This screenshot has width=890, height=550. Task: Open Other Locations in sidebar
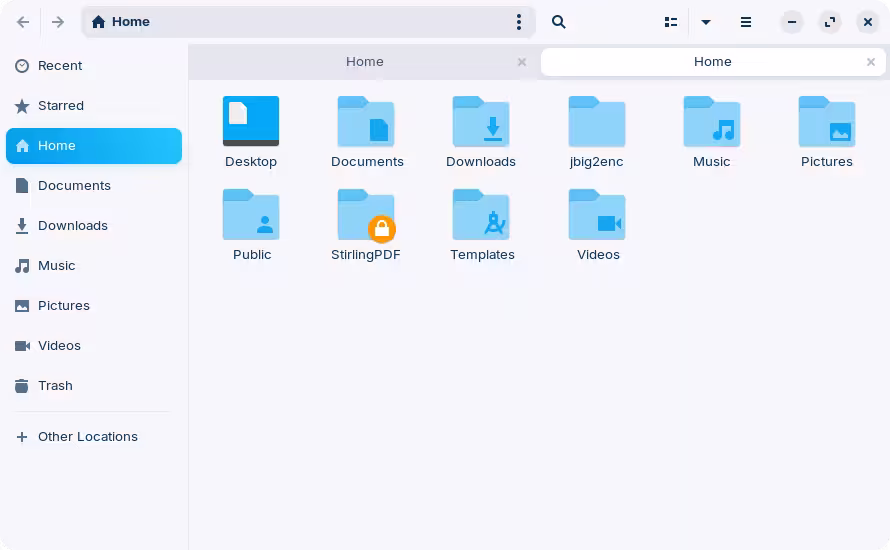click(x=87, y=437)
